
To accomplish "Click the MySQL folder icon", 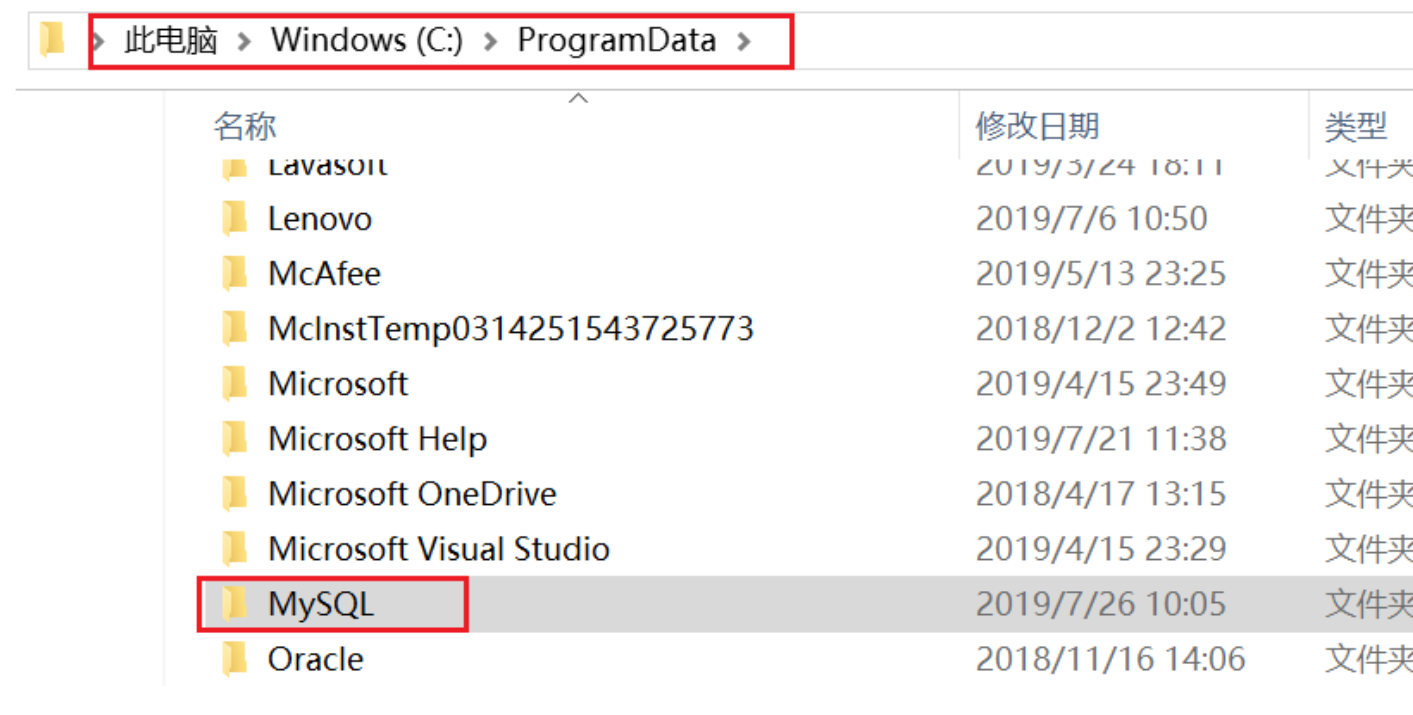I will coord(234,603).
